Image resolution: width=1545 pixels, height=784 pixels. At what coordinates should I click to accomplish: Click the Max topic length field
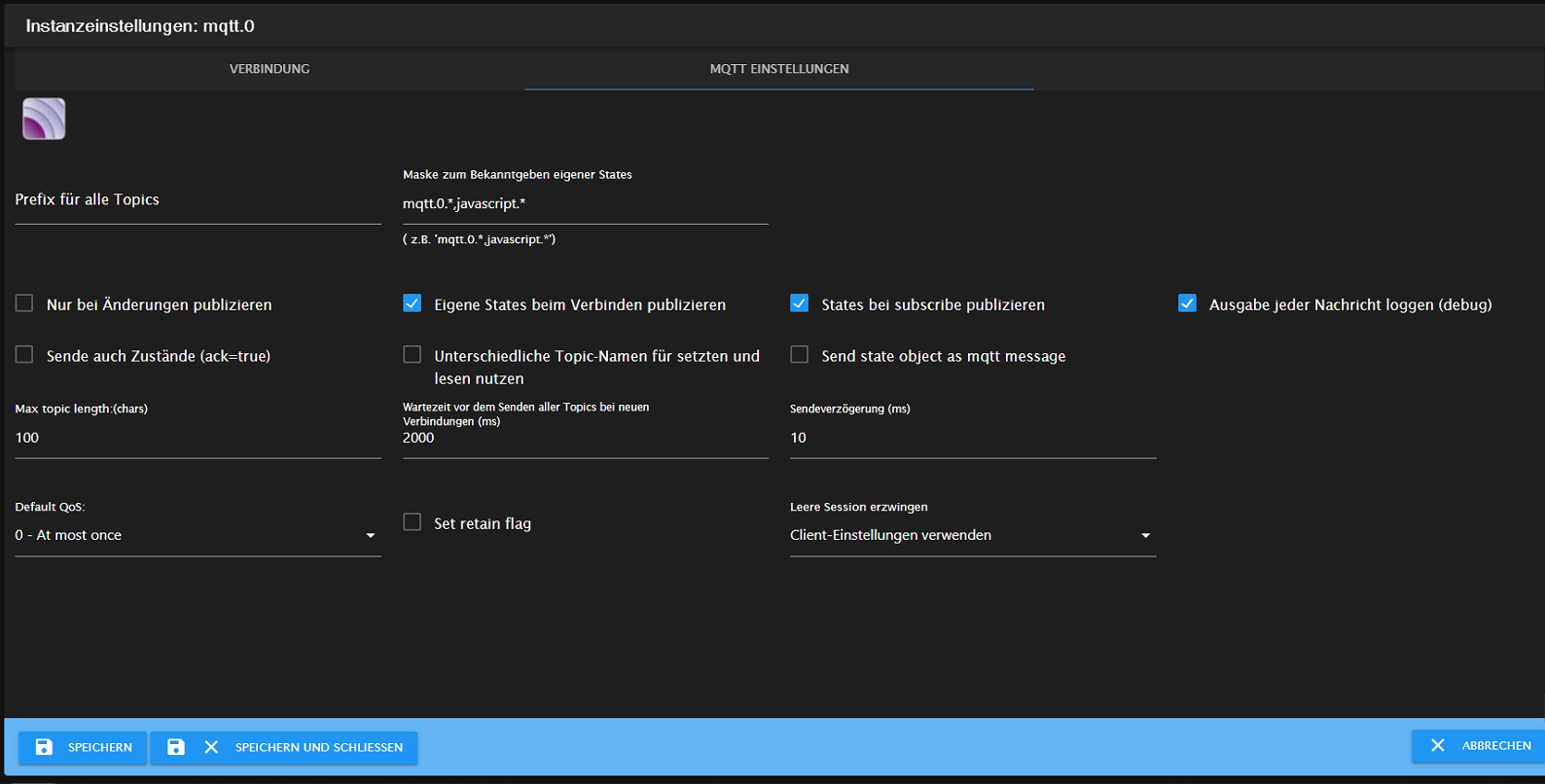[198, 439]
